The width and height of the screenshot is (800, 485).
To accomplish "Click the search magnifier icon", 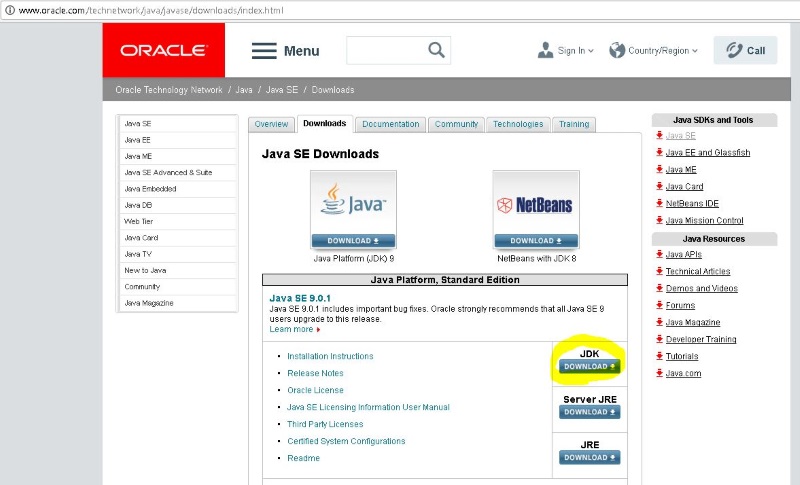I will coord(436,50).
